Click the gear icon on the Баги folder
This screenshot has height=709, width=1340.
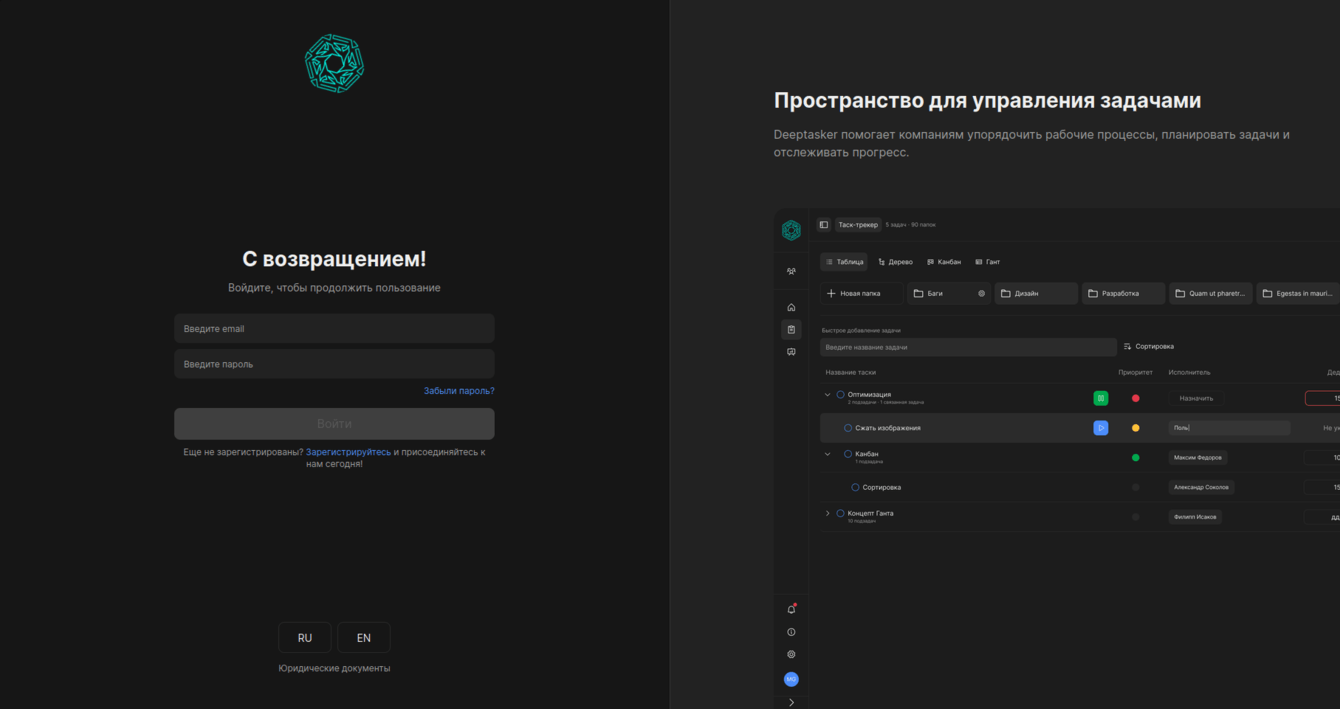pos(981,294)
